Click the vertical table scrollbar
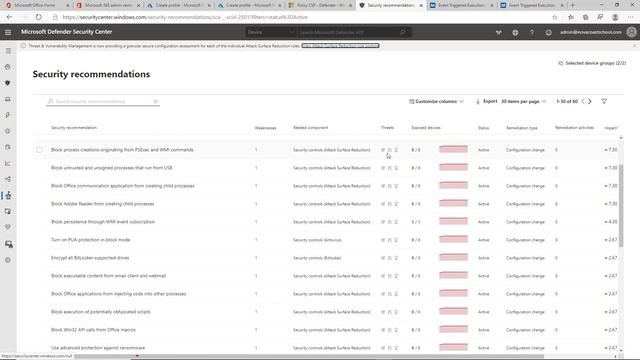Image resolution: width=640 pixels, height=360 pixels. pyautogui.click(x=621, y=205)
